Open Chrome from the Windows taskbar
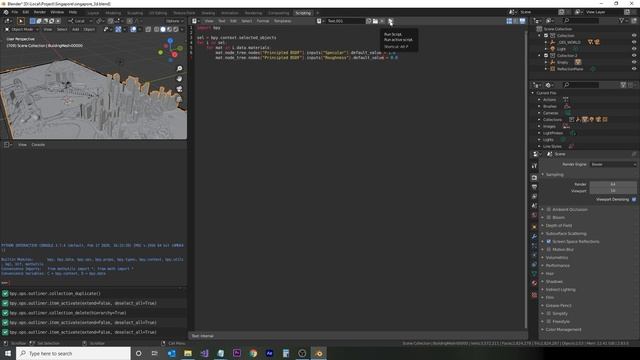Screen dimensions: 640x360 coord(253,353)
